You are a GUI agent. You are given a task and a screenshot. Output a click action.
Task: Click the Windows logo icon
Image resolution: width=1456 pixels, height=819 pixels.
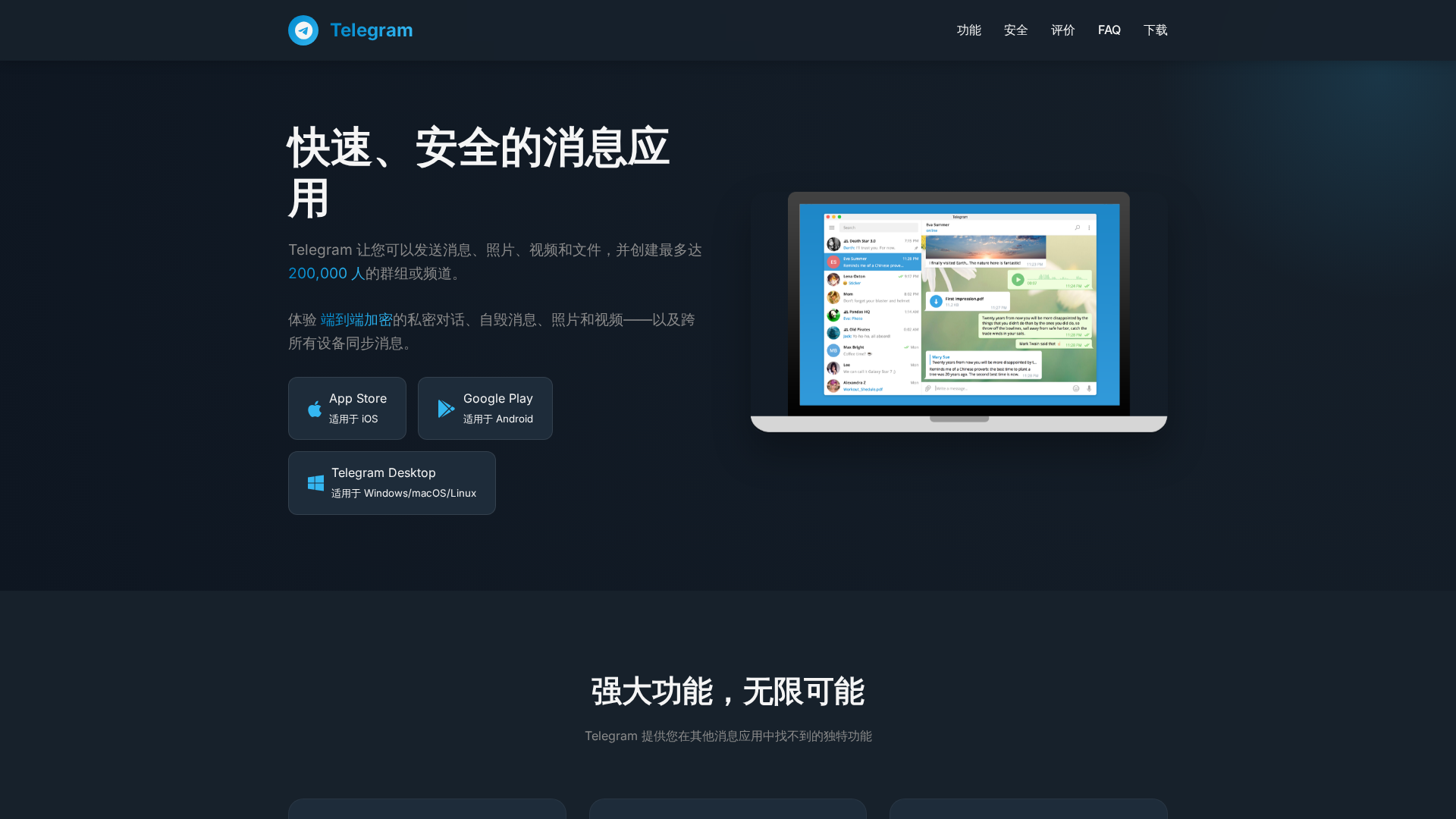click(x=315, y=483)
